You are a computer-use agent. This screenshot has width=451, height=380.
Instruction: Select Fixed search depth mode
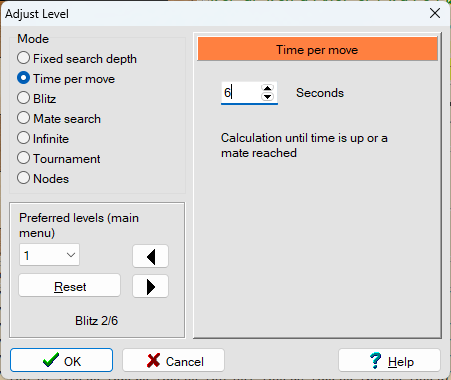pyautogui.click(x=77, y=59)
